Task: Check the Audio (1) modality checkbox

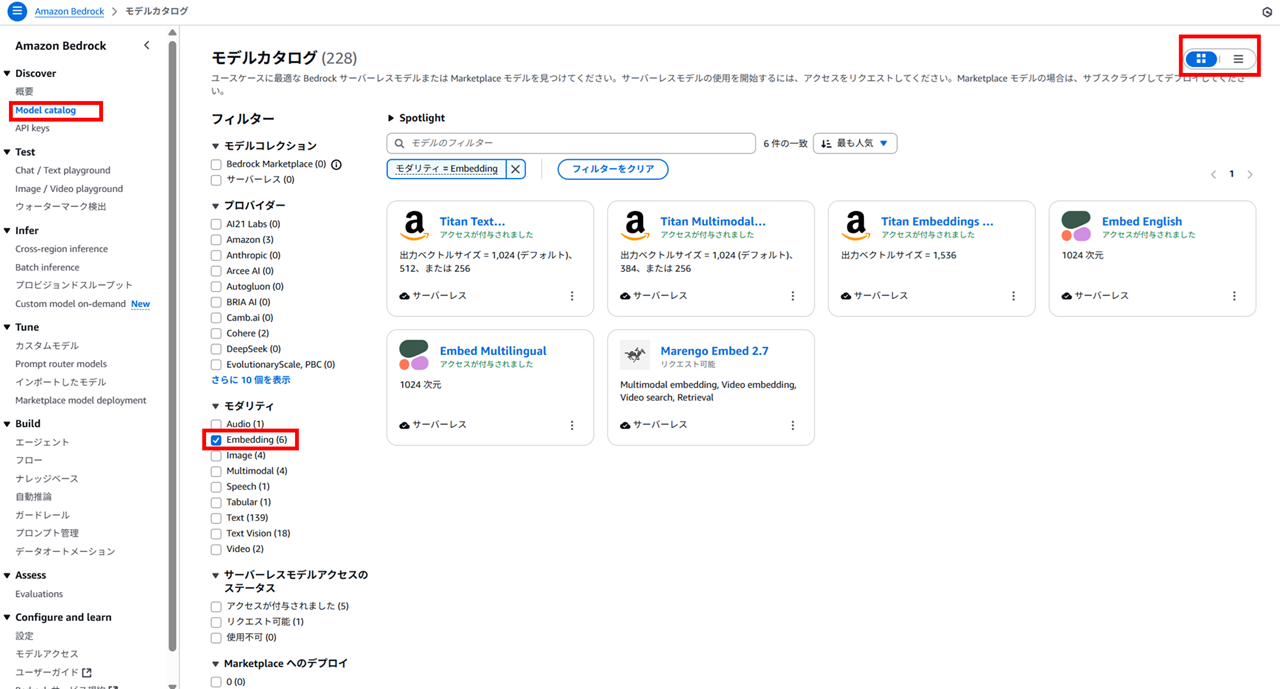Action: [x=216, y=424]
